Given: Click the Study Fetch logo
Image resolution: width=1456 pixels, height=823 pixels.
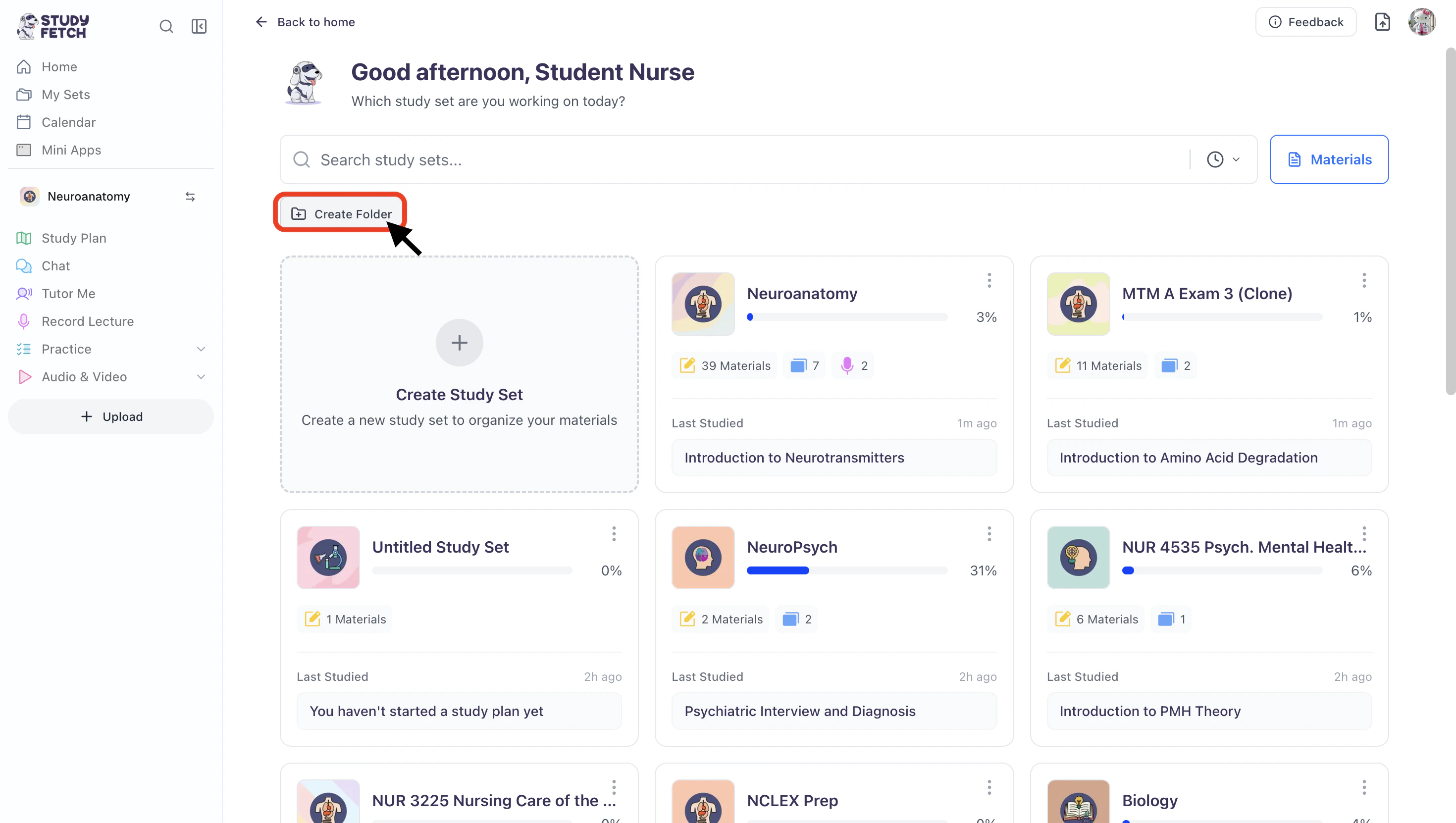Looking at the screenshot, I should click(x=53, y=26).
